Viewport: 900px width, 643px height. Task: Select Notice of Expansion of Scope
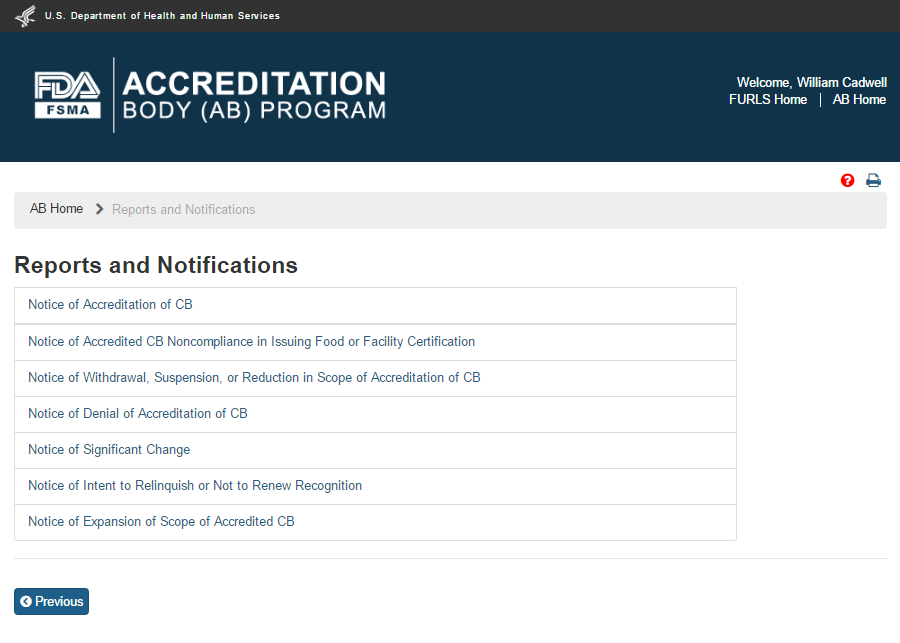point(161,522)
